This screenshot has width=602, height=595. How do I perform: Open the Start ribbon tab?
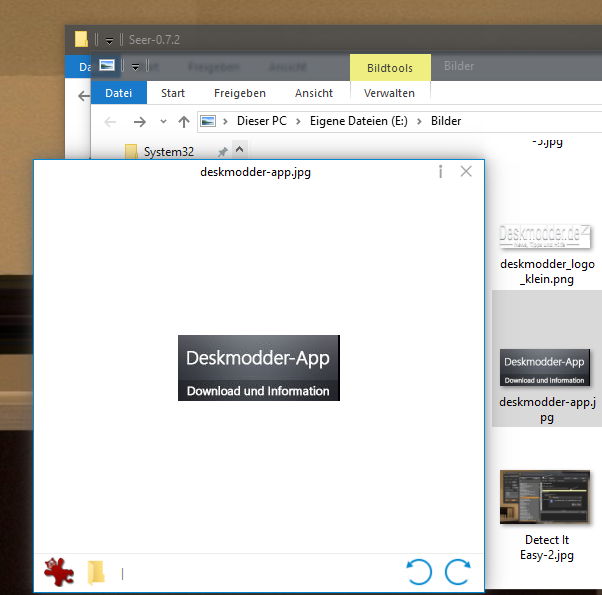[x=173, y=93]
